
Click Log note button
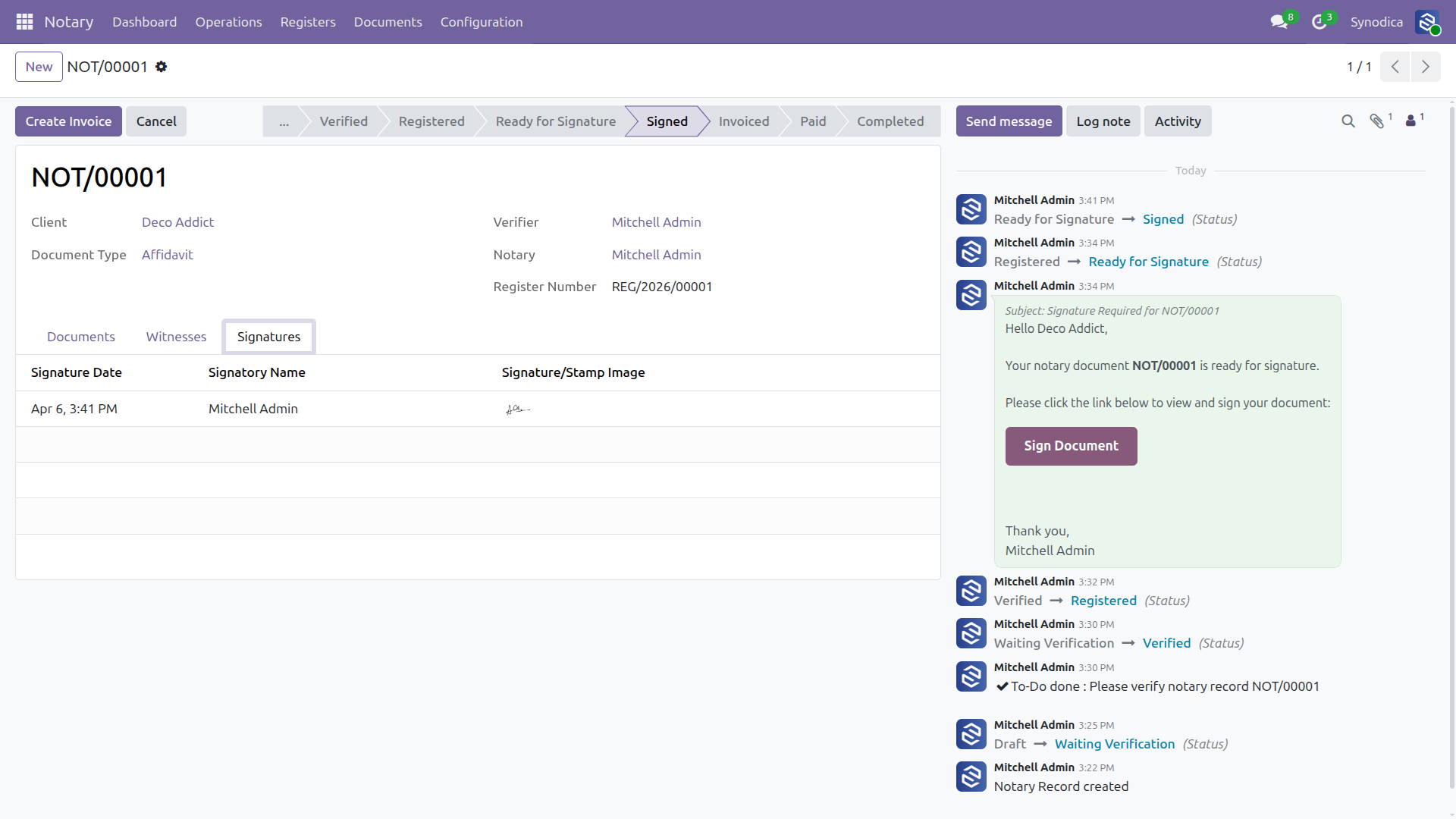point(1103,121)
